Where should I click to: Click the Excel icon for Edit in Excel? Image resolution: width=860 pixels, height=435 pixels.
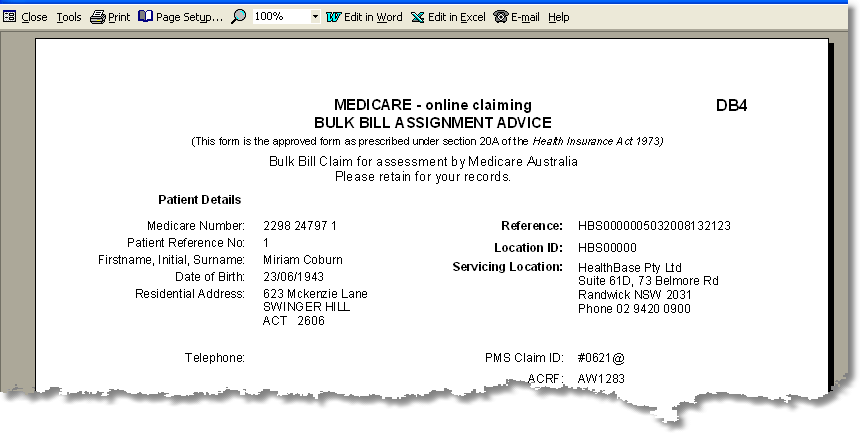416,17
